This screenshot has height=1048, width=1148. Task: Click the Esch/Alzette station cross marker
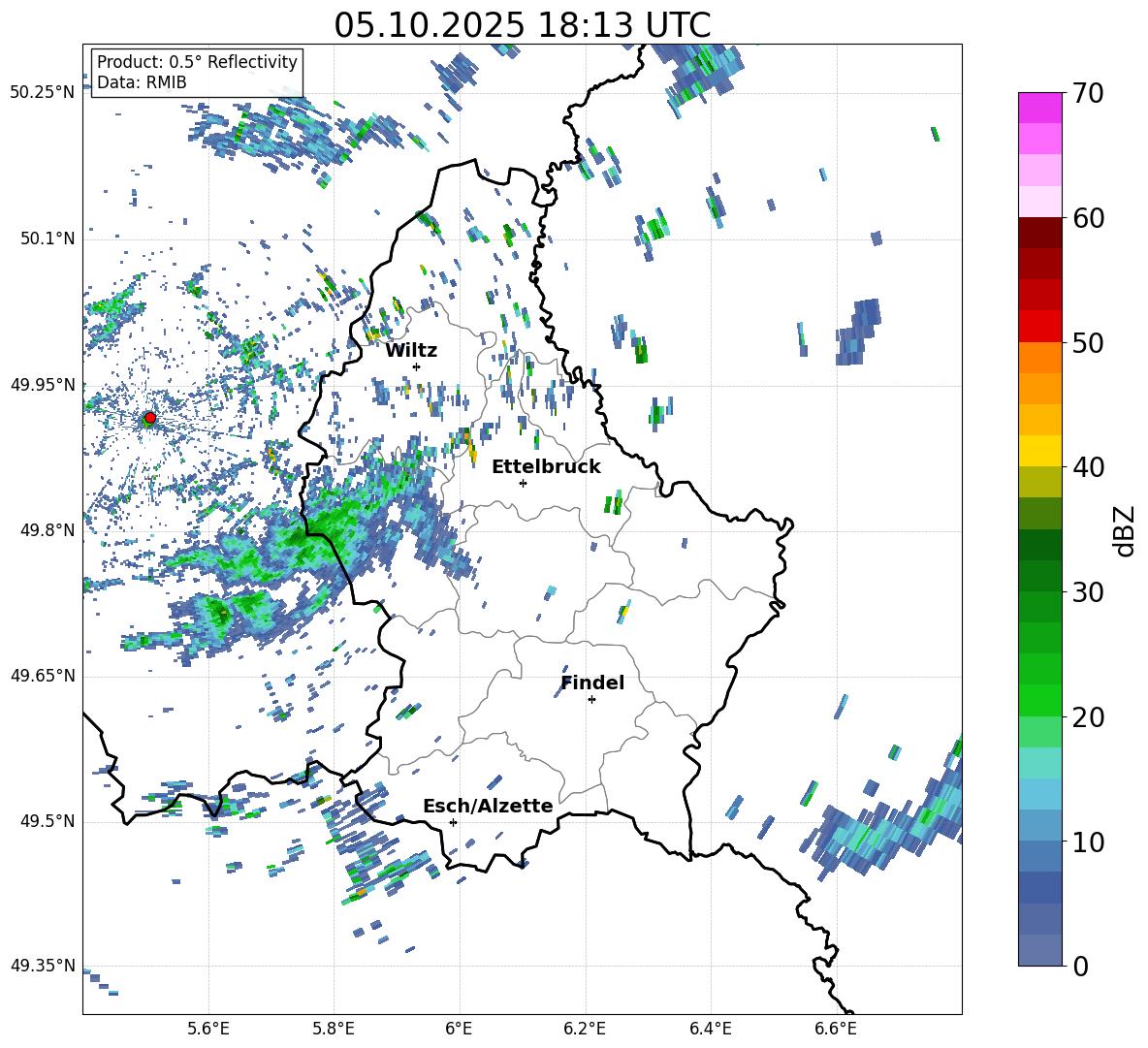coord(453,822)
